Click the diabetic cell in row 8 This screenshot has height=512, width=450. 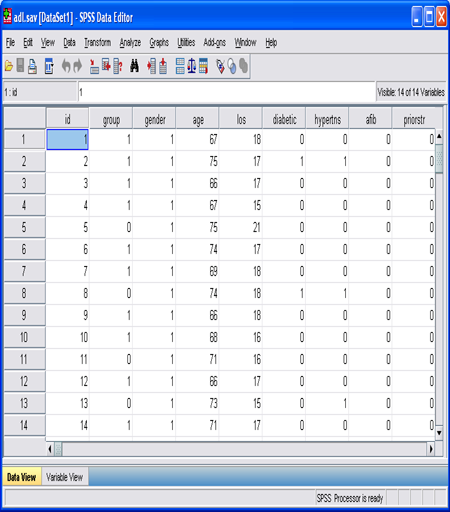[x=284, y=293]
